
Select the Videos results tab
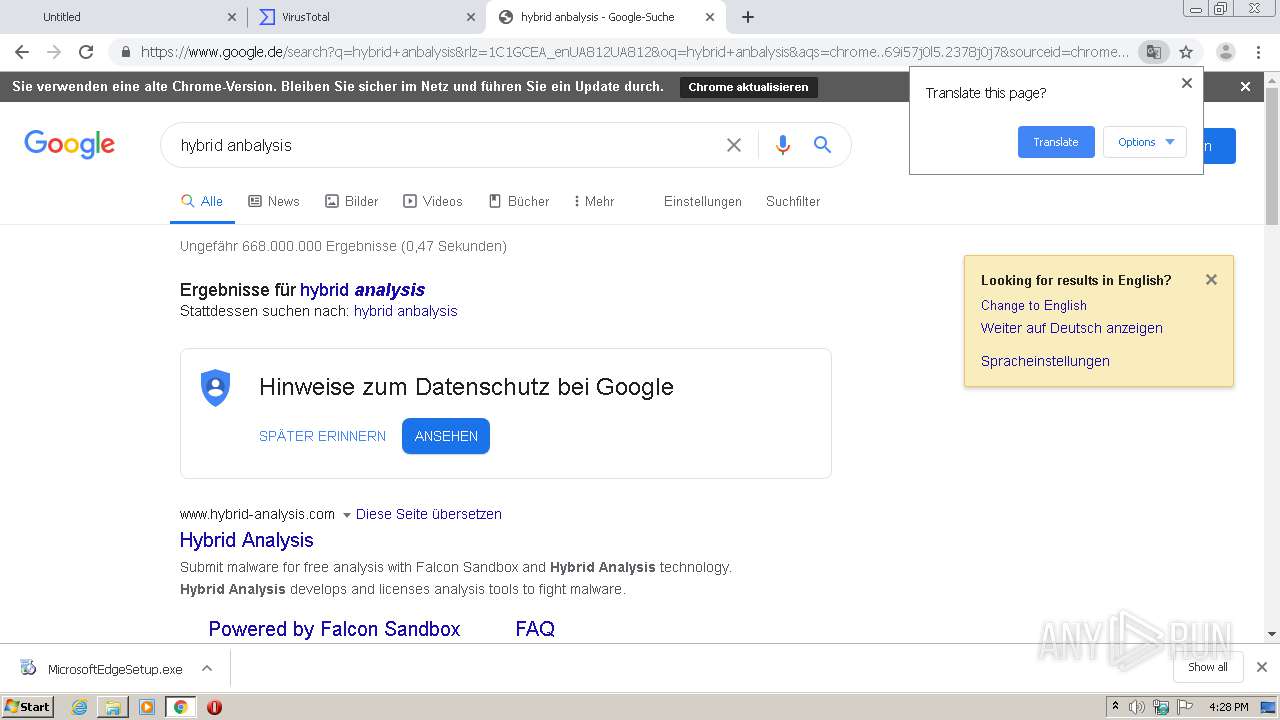433,201
